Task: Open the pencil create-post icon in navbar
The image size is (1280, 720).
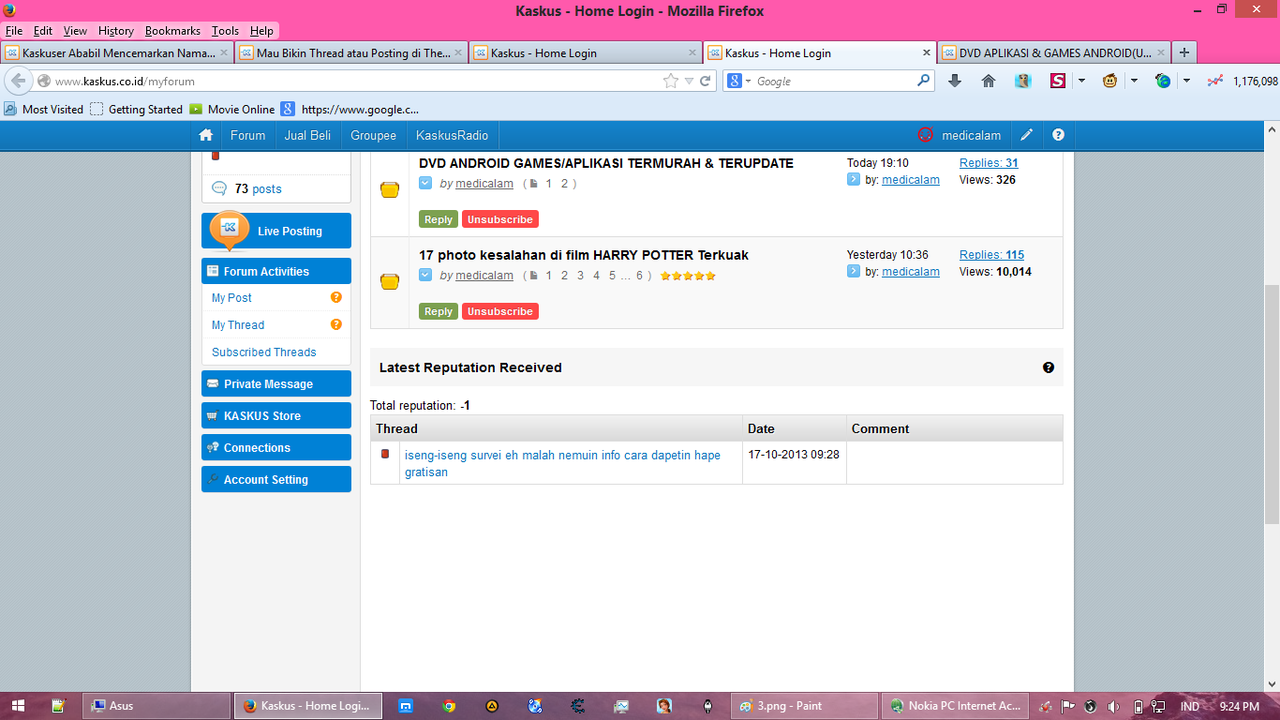Action: (x=1026, y=135)
